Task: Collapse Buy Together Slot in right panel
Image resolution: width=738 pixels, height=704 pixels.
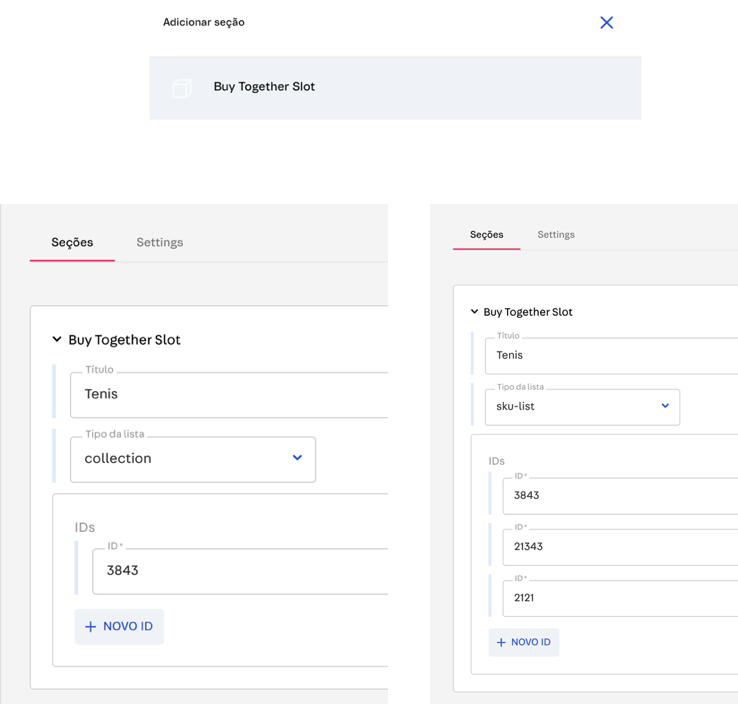Action: [x=474, y=312]
